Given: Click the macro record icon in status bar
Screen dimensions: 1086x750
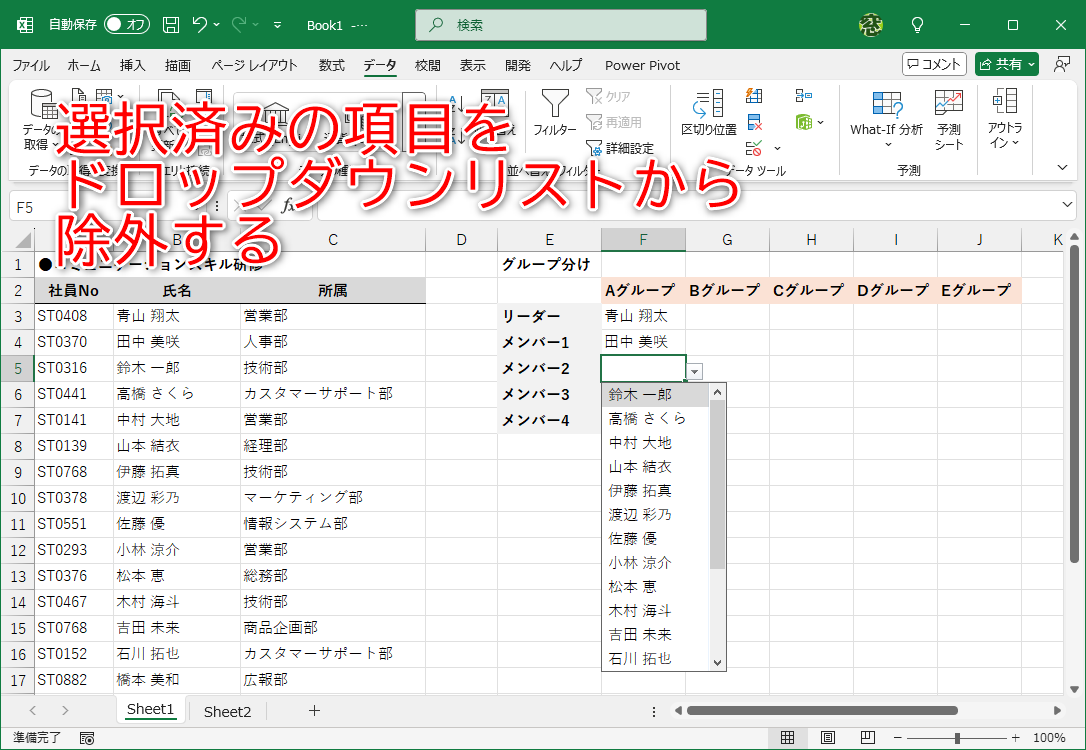Looking at the screenshot, I should coord(86,737).
